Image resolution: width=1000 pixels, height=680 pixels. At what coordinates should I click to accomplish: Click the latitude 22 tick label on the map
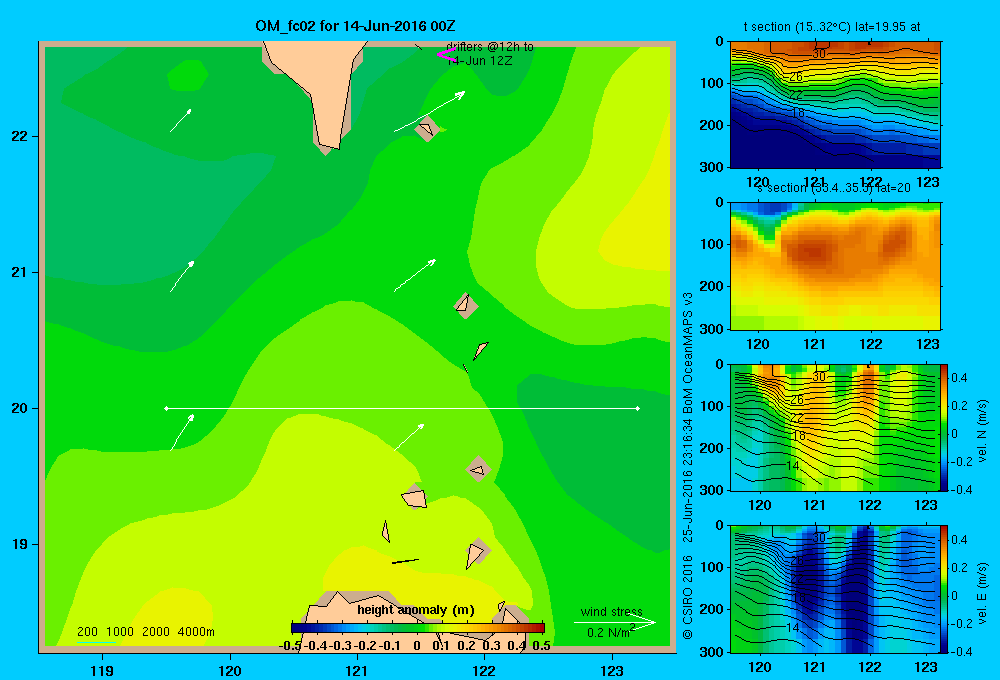pyautogui.click(x=20, y=136)
